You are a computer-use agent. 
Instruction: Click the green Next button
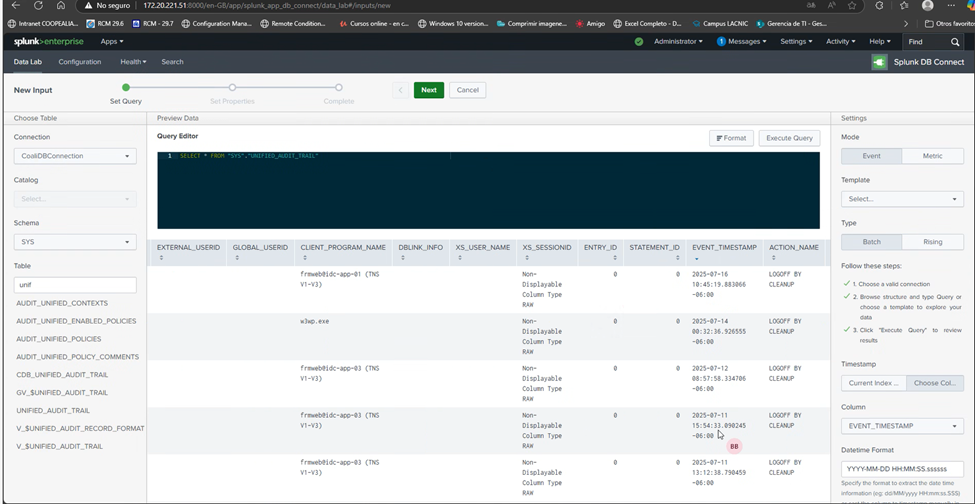428,90
